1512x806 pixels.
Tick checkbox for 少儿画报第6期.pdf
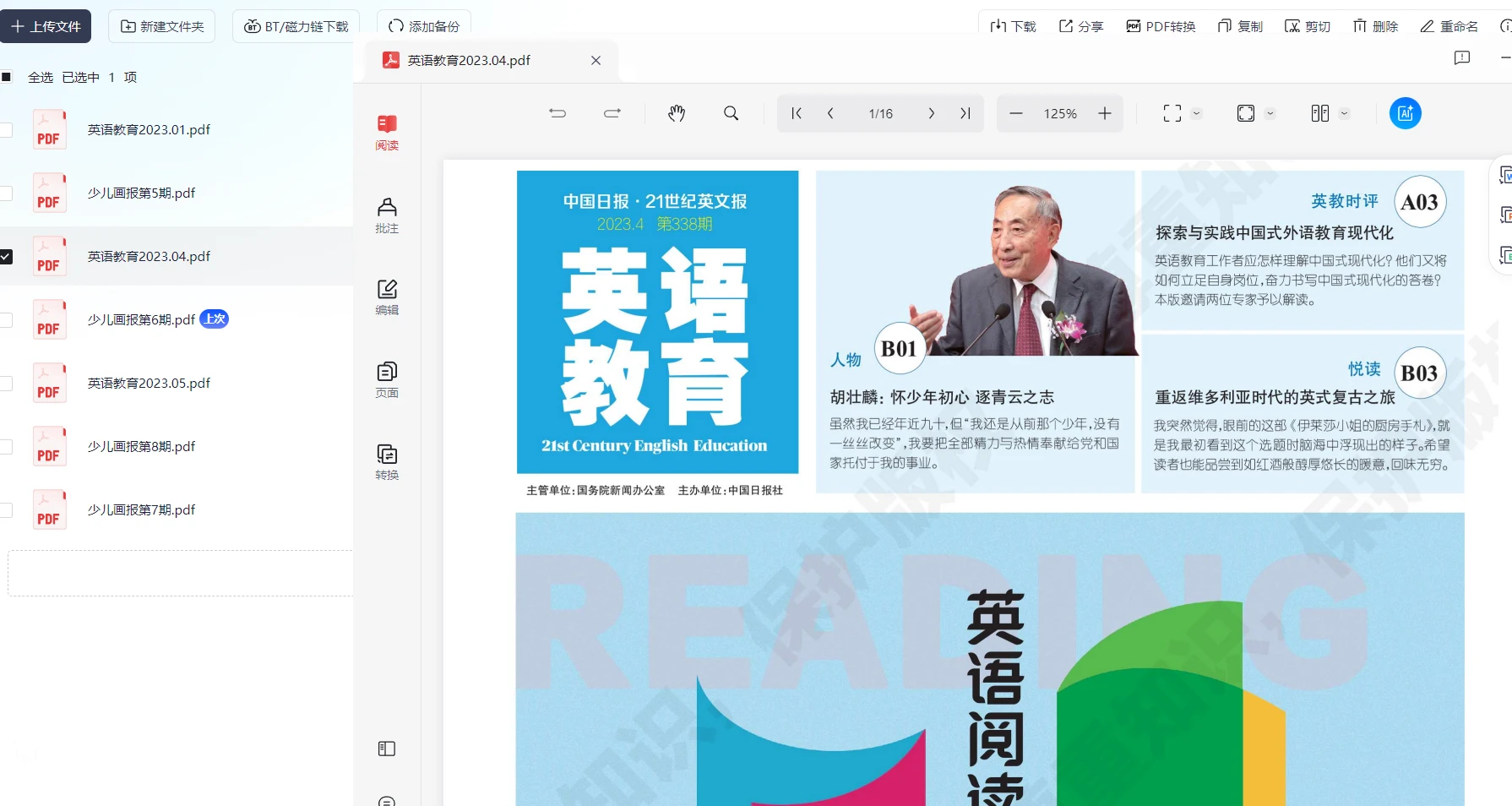[6, 319]
